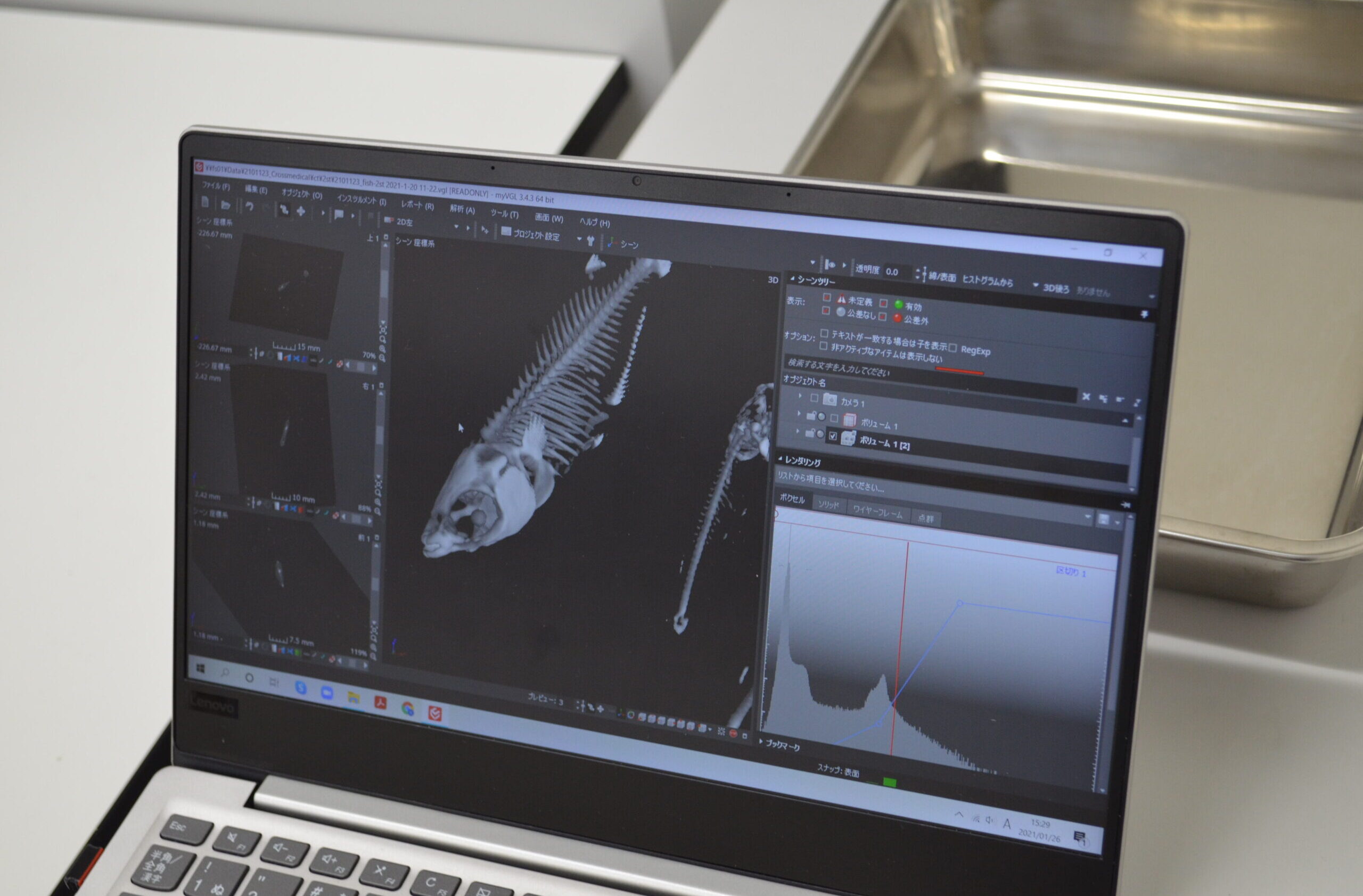Select the move cross-arrows tool
The image size is (1363, 896).
301,211
